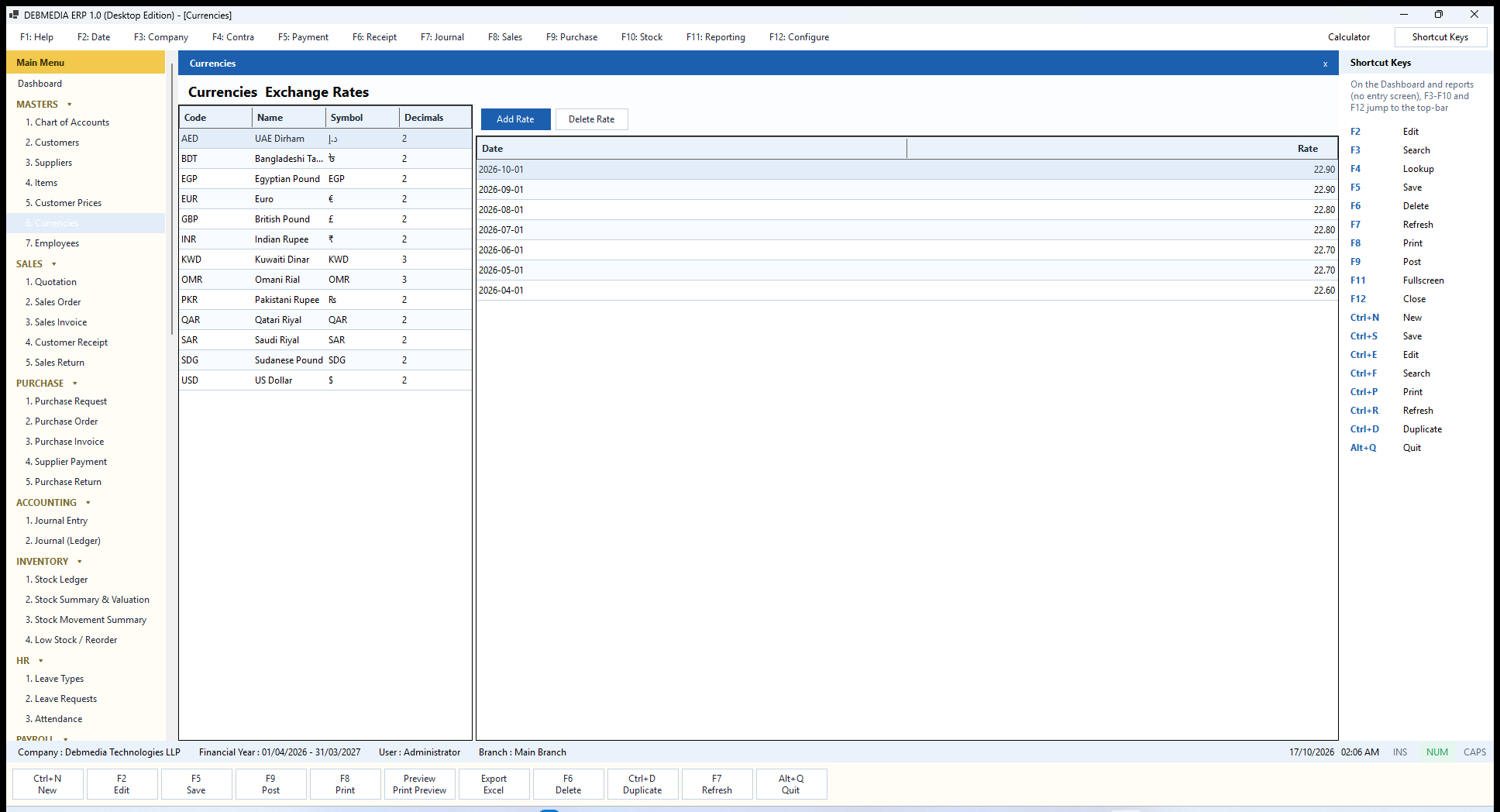Collapse the MASTERS section arrow
Viewport: 1500px width, 812px height.
[x=70, y=105]
